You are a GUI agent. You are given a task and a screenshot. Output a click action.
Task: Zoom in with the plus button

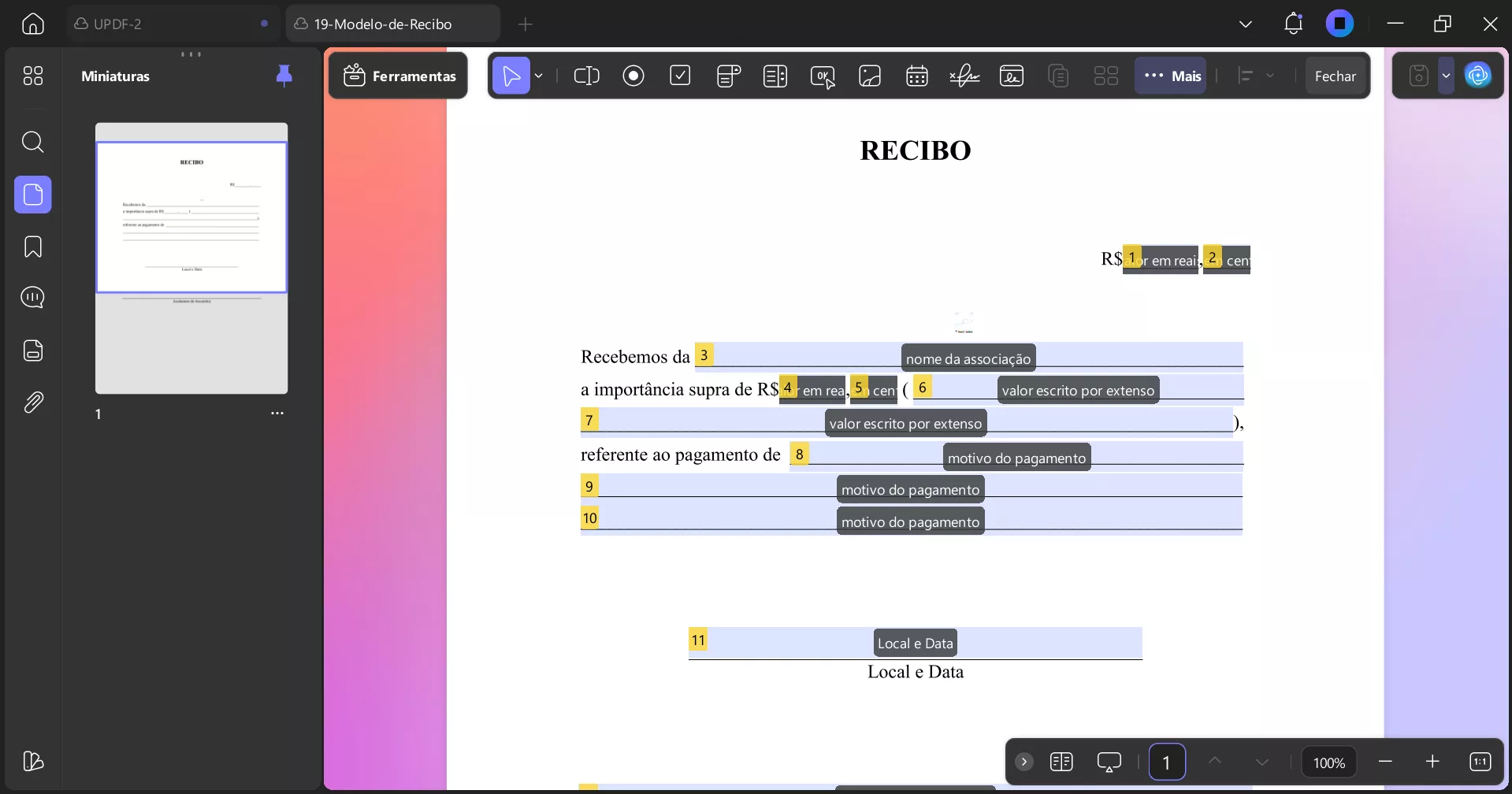(x=1432, y=762)
